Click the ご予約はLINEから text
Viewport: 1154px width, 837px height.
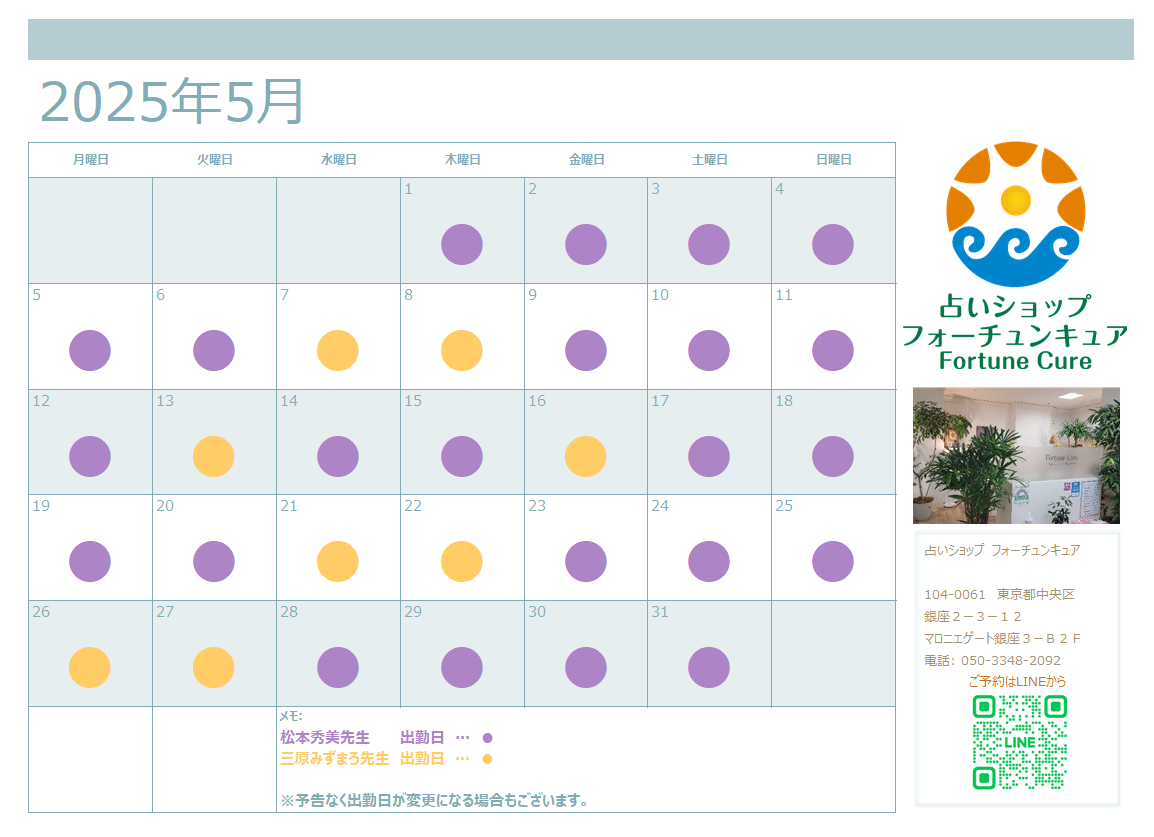(1017, 682)
